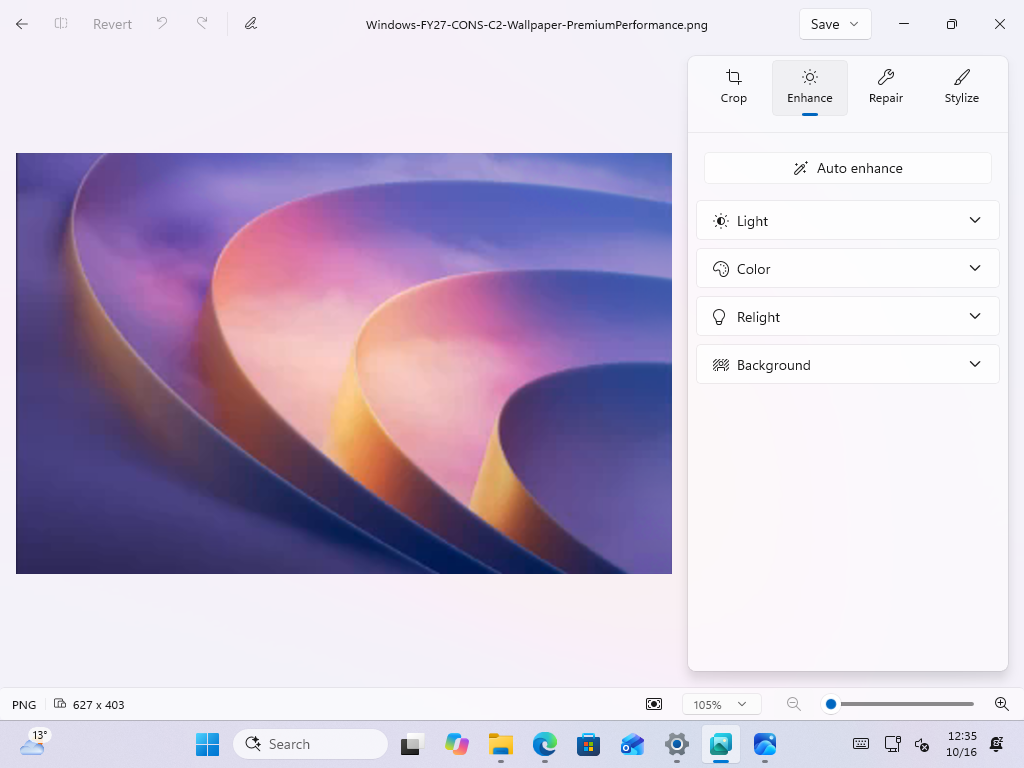This screenshot has height=768, width=1024.
Task: Click the muted volume tray icon
Action: 921,744
